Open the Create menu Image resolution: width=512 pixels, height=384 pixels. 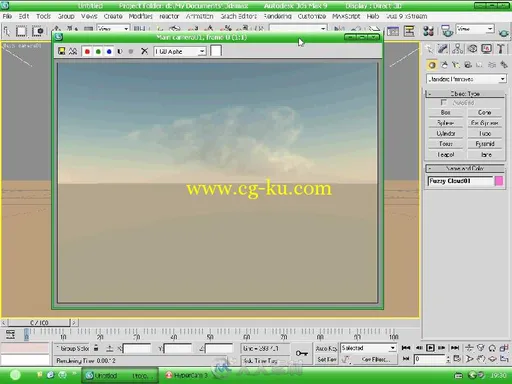(113, 16)
